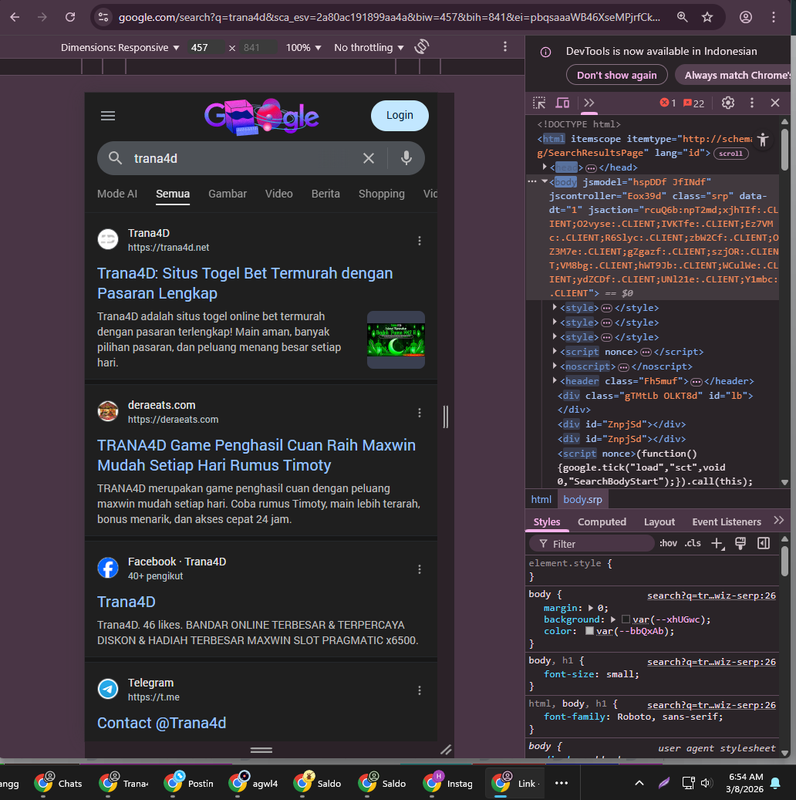Open DevTools settings gear
Screen dimensions: 796x800
click(x=728, y=103)
